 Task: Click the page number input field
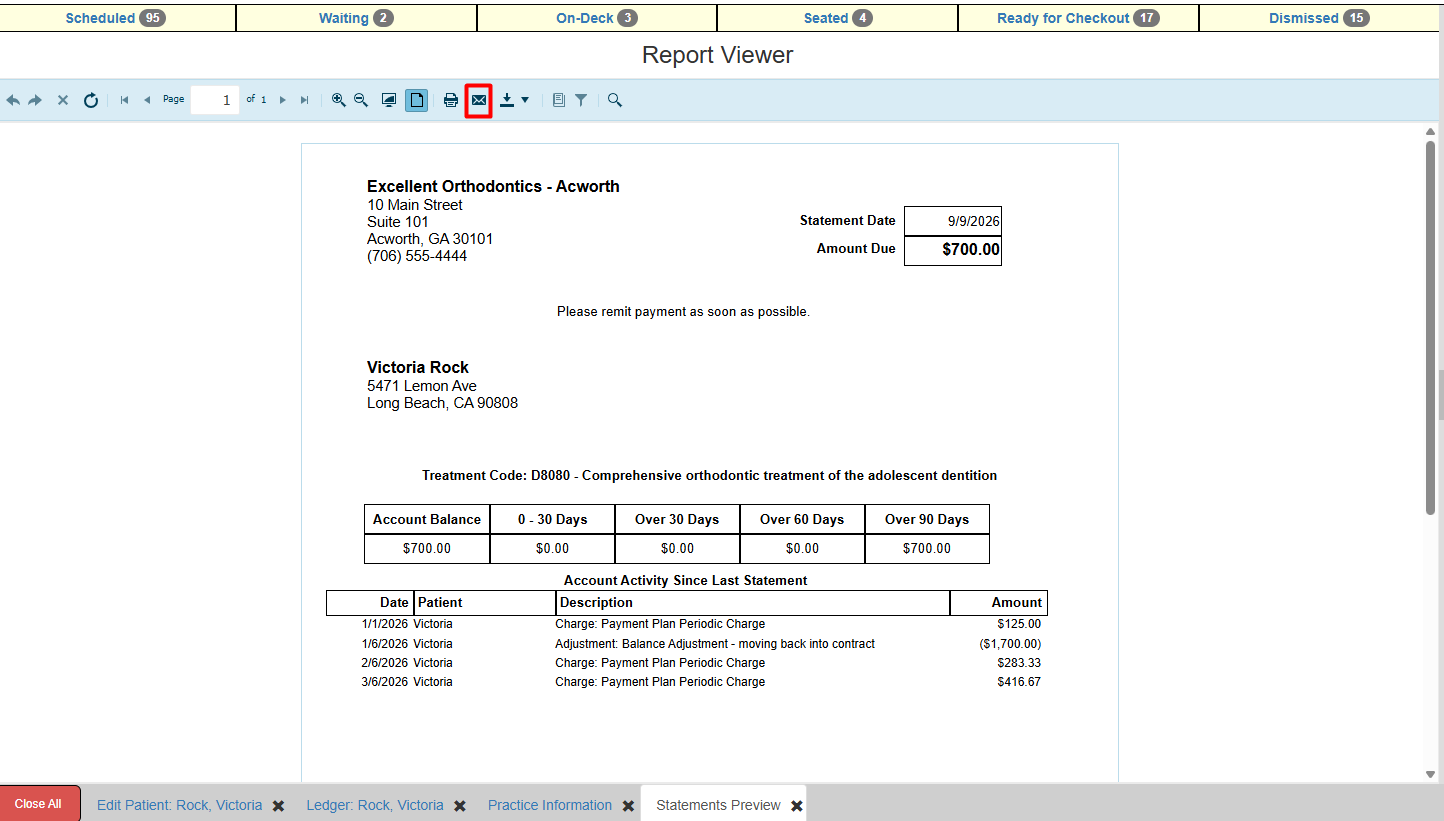[215, 100]
